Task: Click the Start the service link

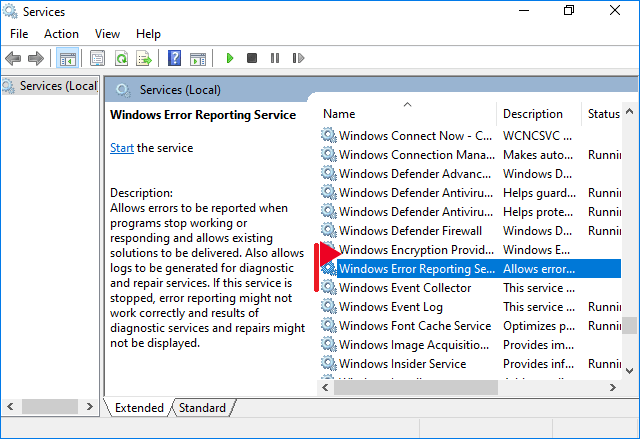Action: (122, 148)
